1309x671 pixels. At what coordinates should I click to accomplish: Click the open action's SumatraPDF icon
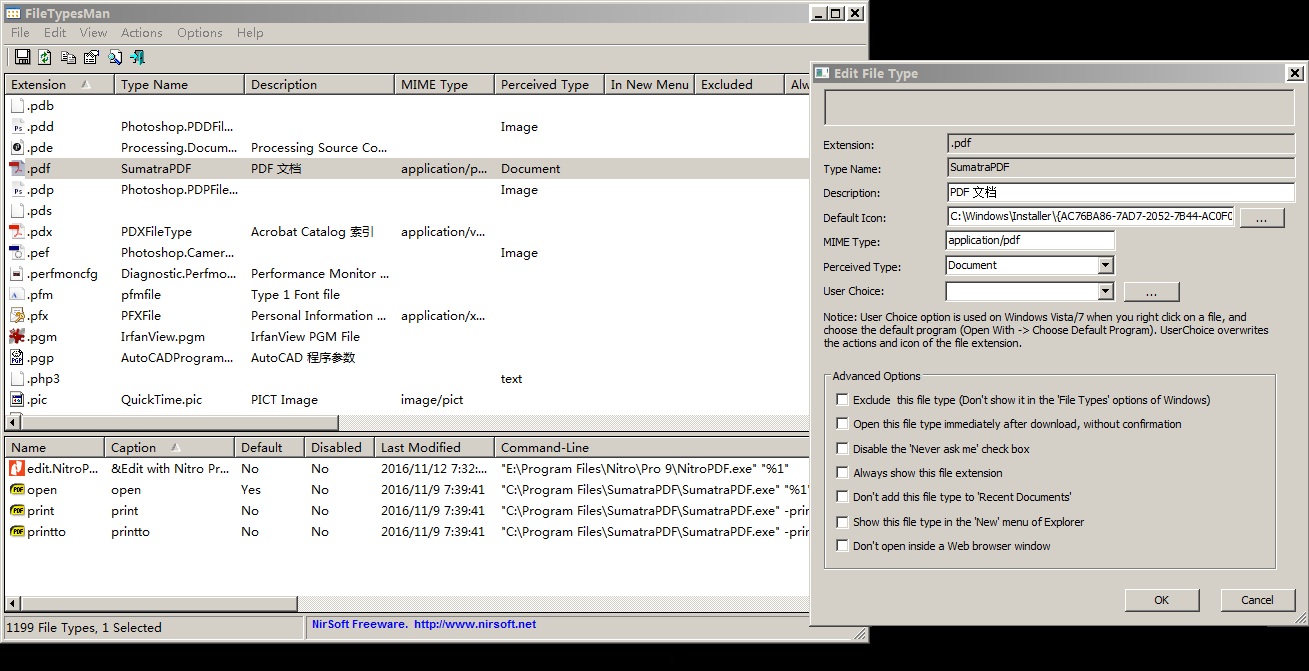pyautogui.click(x=17, y=490)
